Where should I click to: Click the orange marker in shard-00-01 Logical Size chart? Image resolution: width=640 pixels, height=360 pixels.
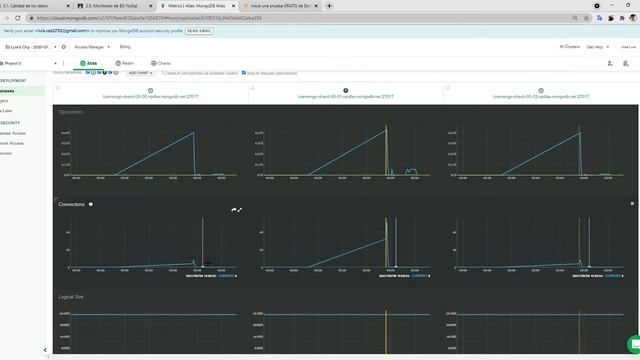coord(386,332)
